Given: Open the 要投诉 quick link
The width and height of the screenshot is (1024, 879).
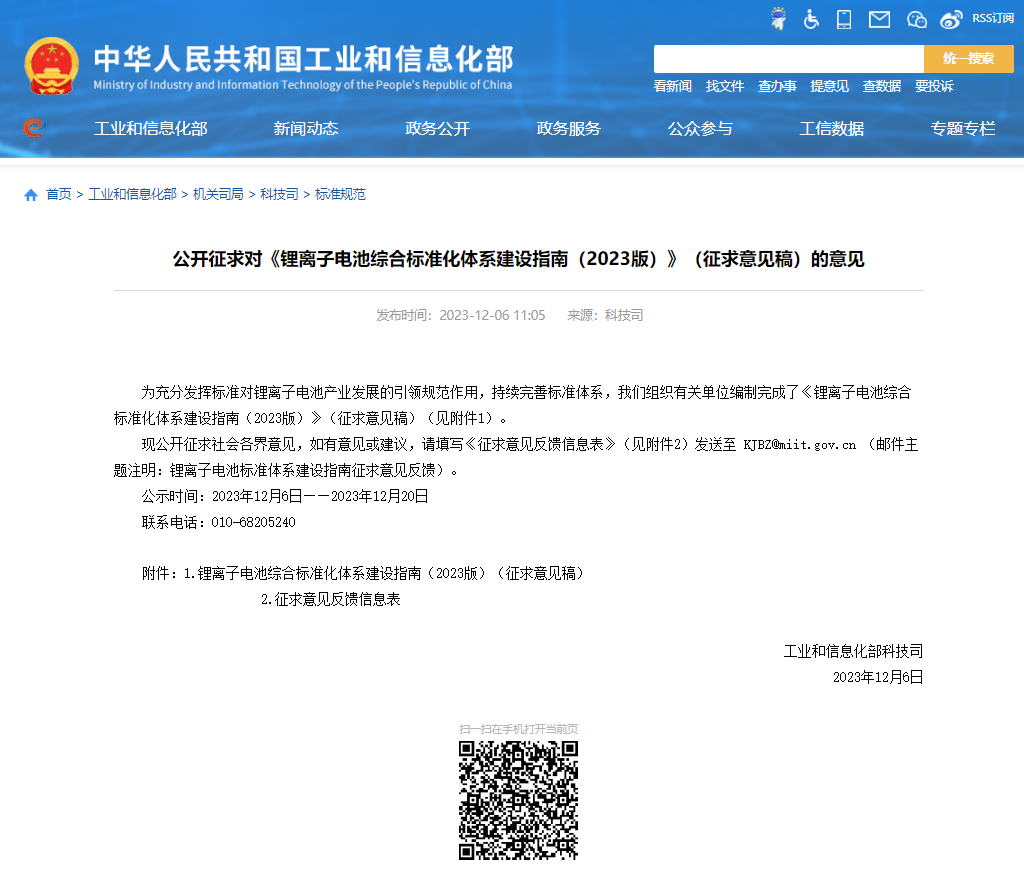Looking at the screenshot, I should point(933,86).
